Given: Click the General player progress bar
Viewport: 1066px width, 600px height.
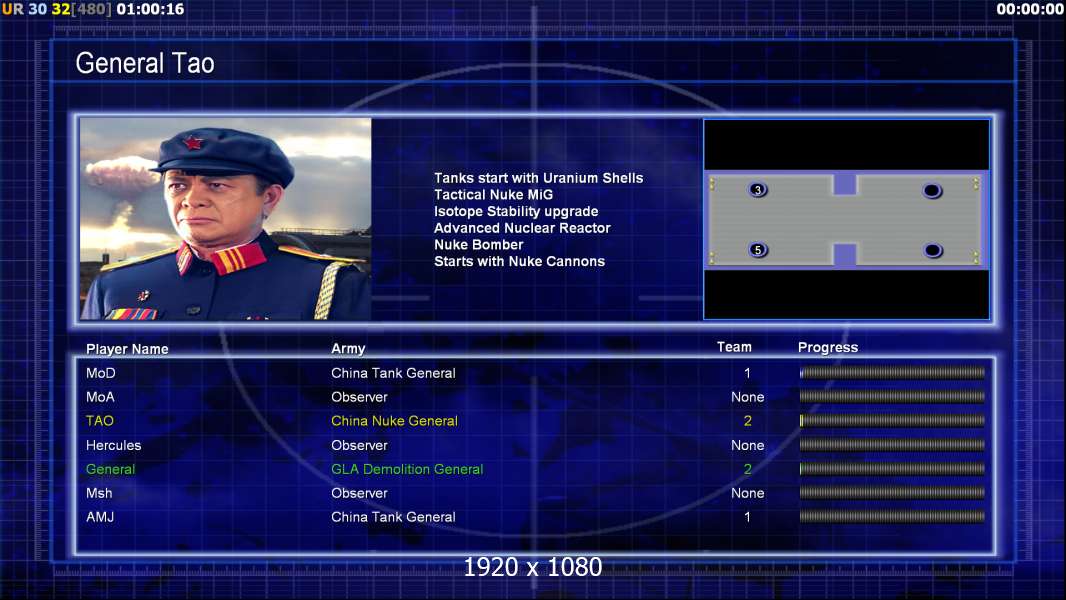Looking at the screenshot, I should tap(892, 469).
